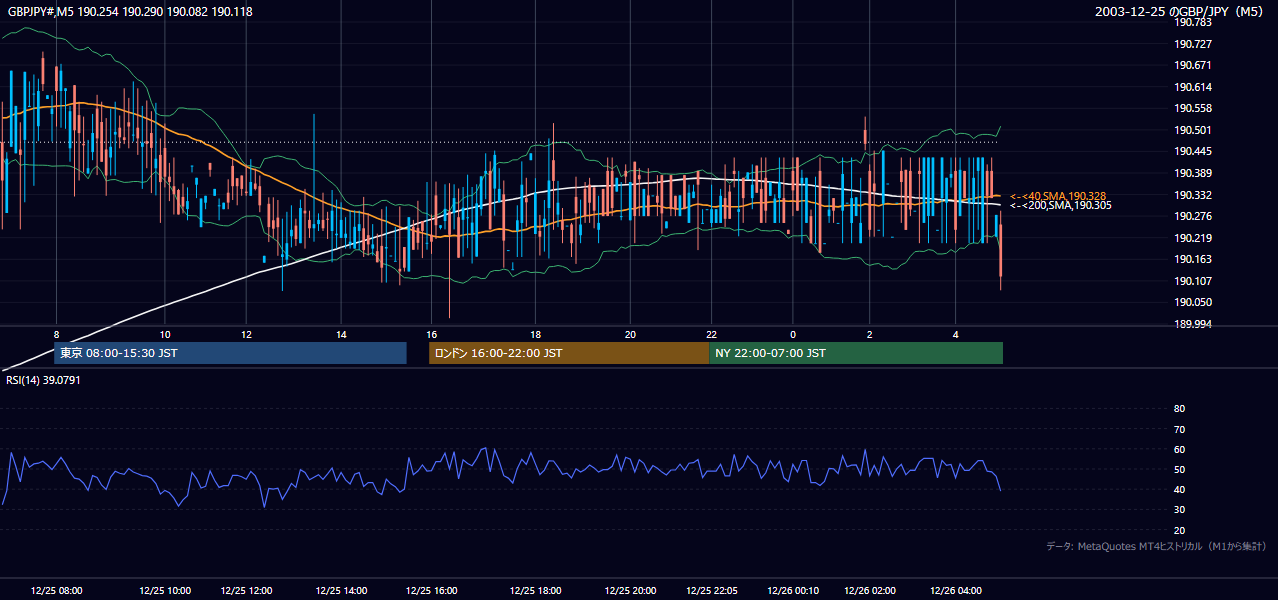Click hour marker 18 on chart axis
The height and width of the screenshot is (600, 1278).
(x=535, y=334)
